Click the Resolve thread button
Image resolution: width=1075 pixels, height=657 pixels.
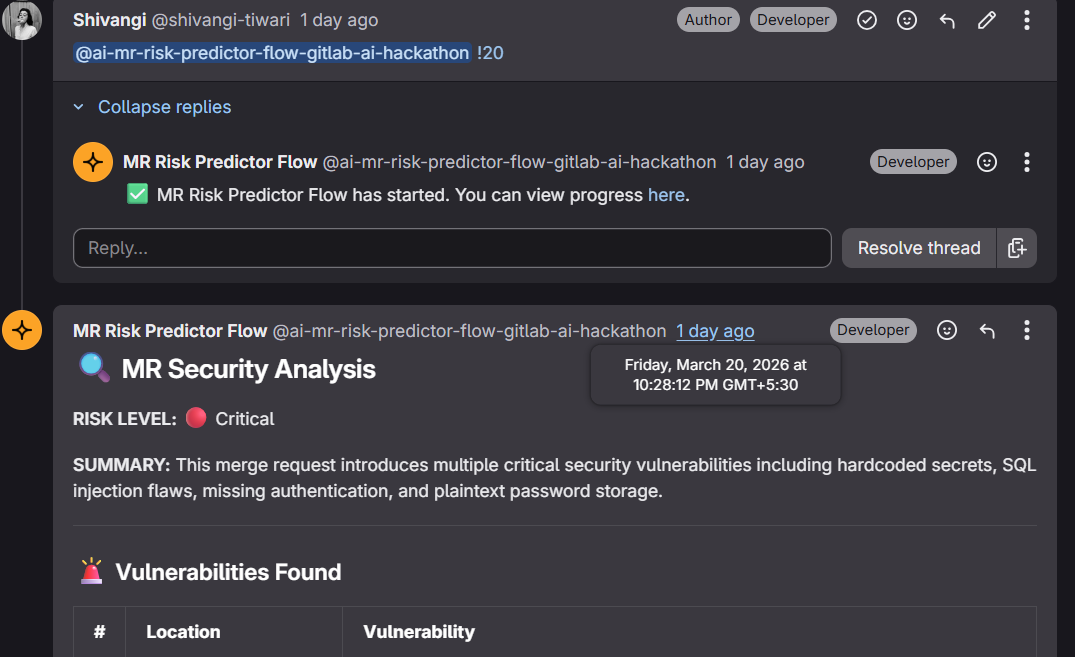918,248
